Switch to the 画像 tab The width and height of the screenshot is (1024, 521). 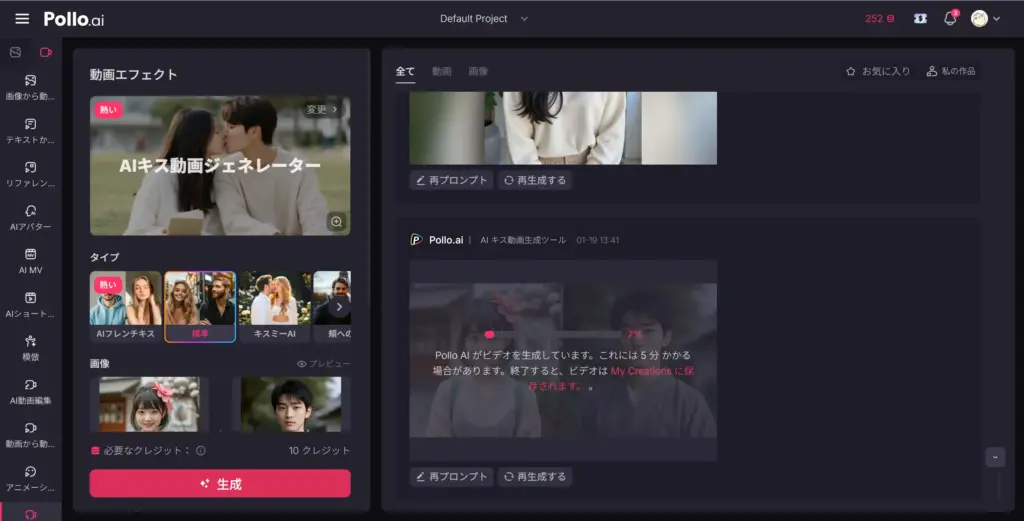point(478,72)
